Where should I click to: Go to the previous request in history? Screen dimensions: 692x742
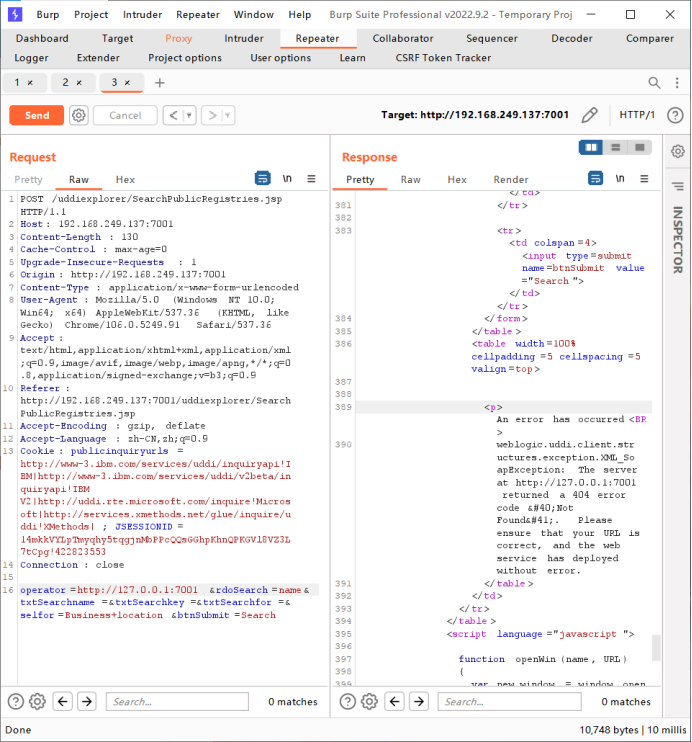tap(174, 115)
